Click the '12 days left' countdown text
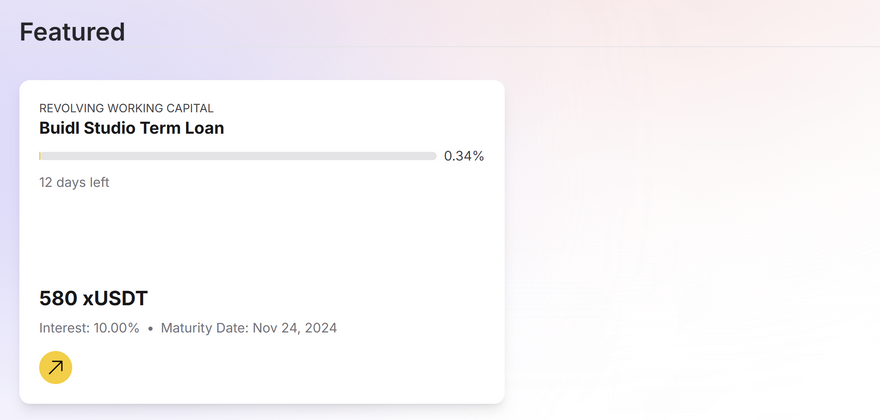 74,182
